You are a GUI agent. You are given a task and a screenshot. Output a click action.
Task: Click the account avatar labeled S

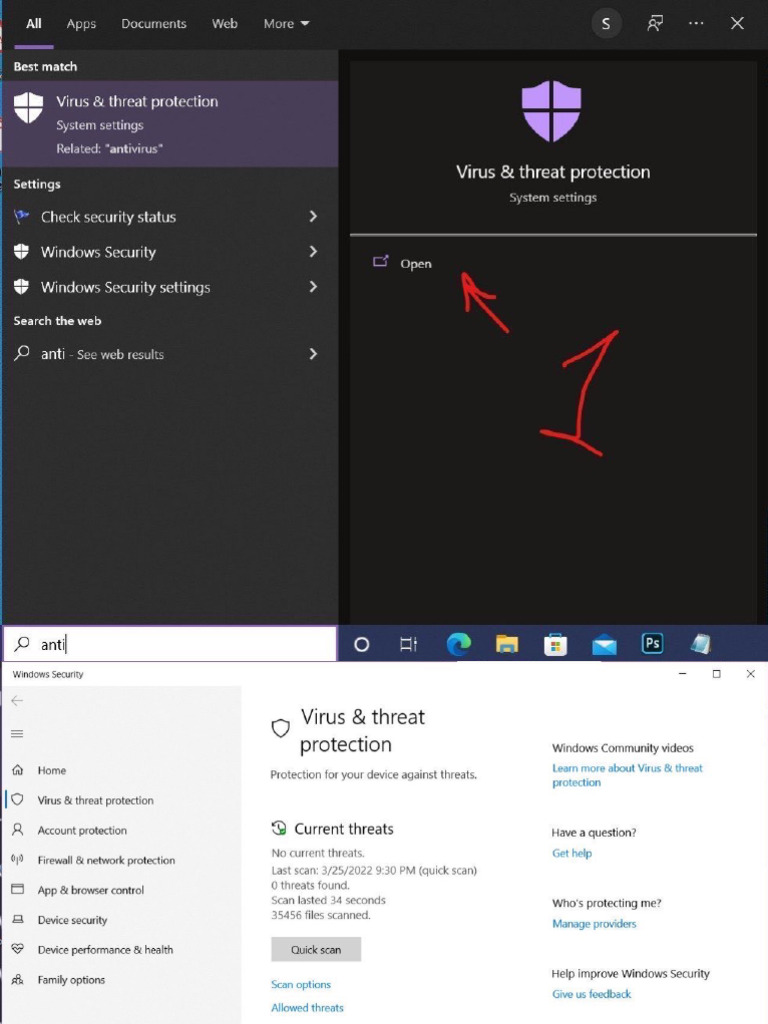(x=606, y=24)
